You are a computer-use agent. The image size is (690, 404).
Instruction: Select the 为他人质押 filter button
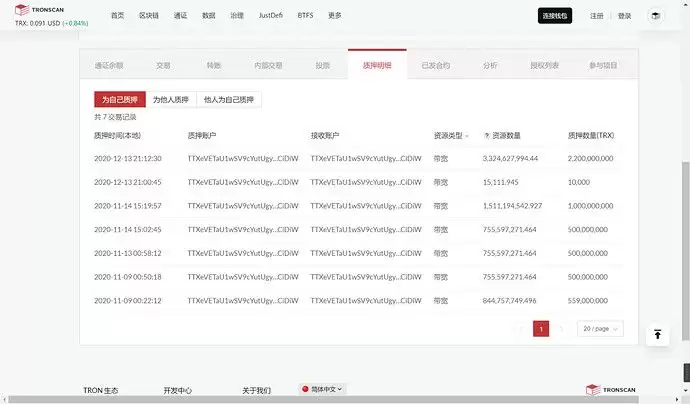[171, 99]
